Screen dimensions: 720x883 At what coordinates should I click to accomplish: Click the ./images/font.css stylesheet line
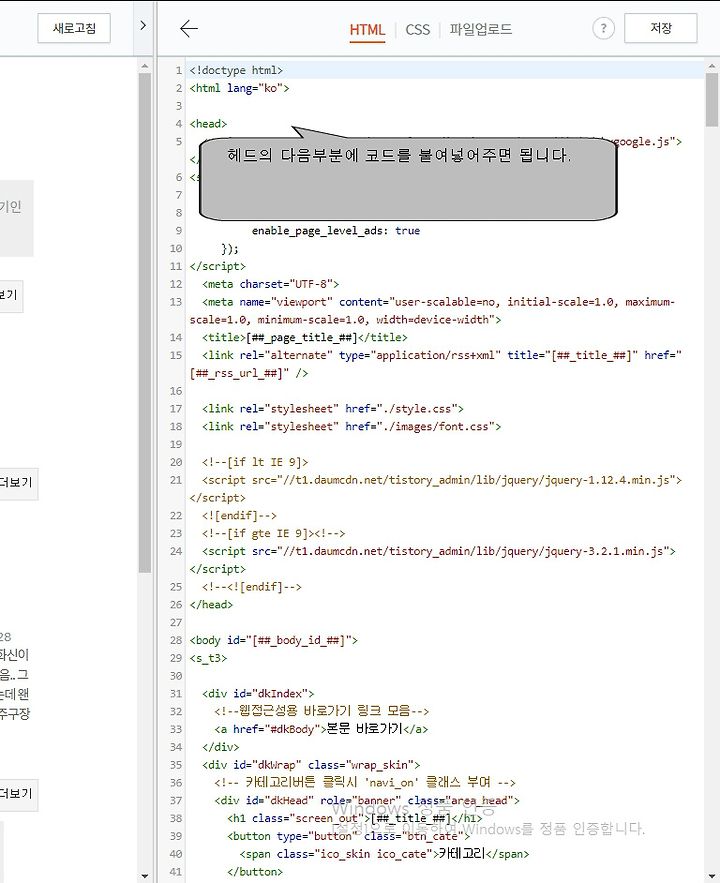pos(351,427)
